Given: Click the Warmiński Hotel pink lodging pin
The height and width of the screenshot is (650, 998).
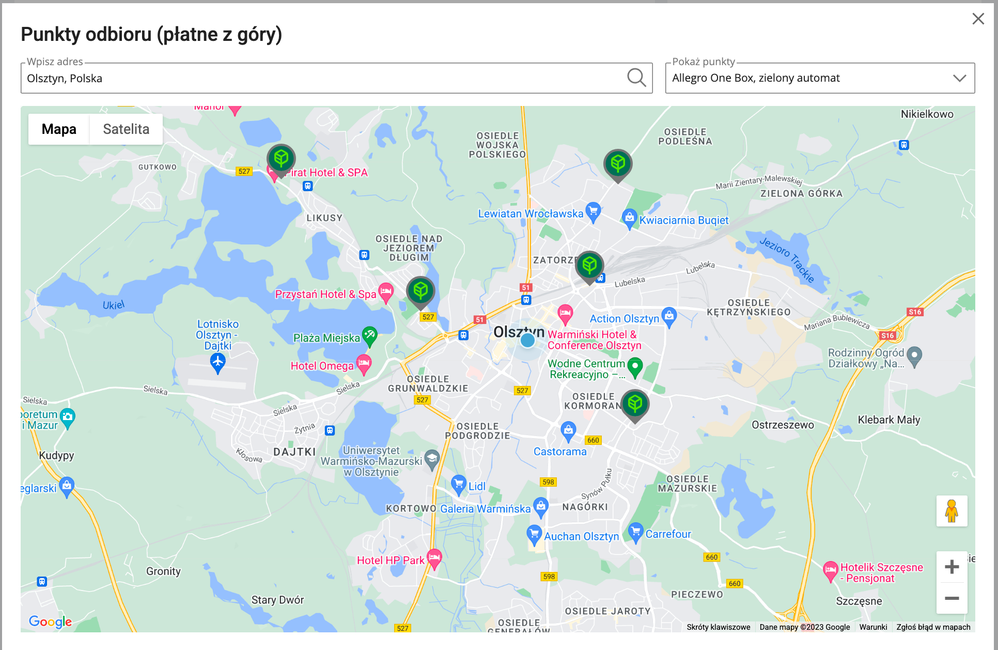Looking at the screenshot, I should click(565, 314).
